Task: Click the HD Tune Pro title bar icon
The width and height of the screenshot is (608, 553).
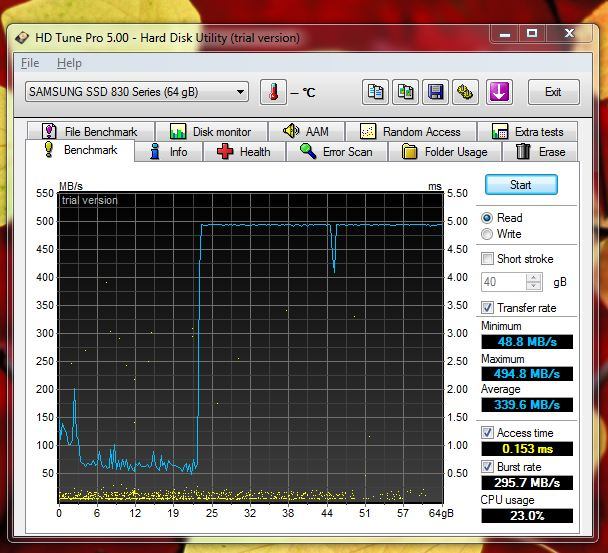Action: [x=22, y=38]
